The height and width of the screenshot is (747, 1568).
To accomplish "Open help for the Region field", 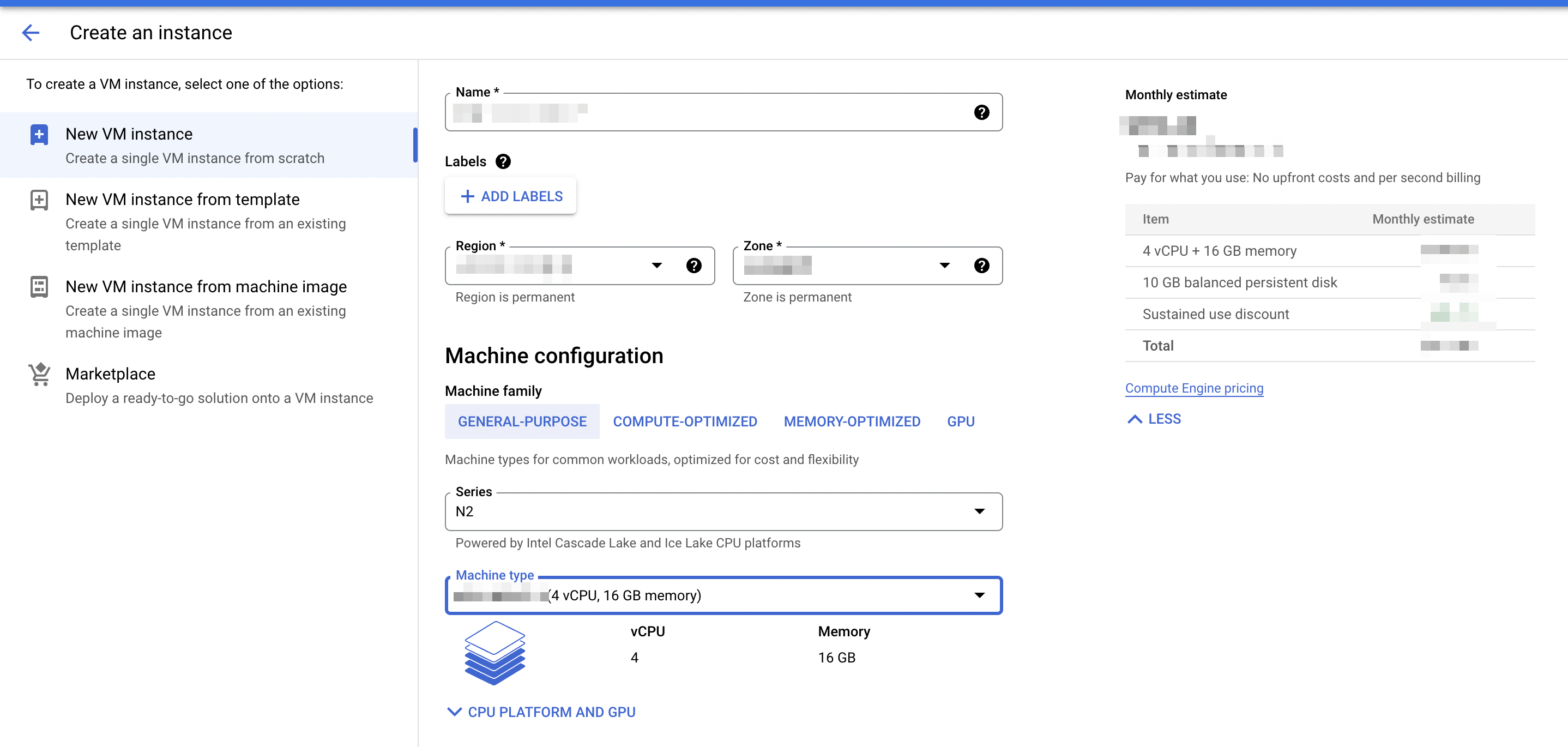I will (x=693, y=266).
